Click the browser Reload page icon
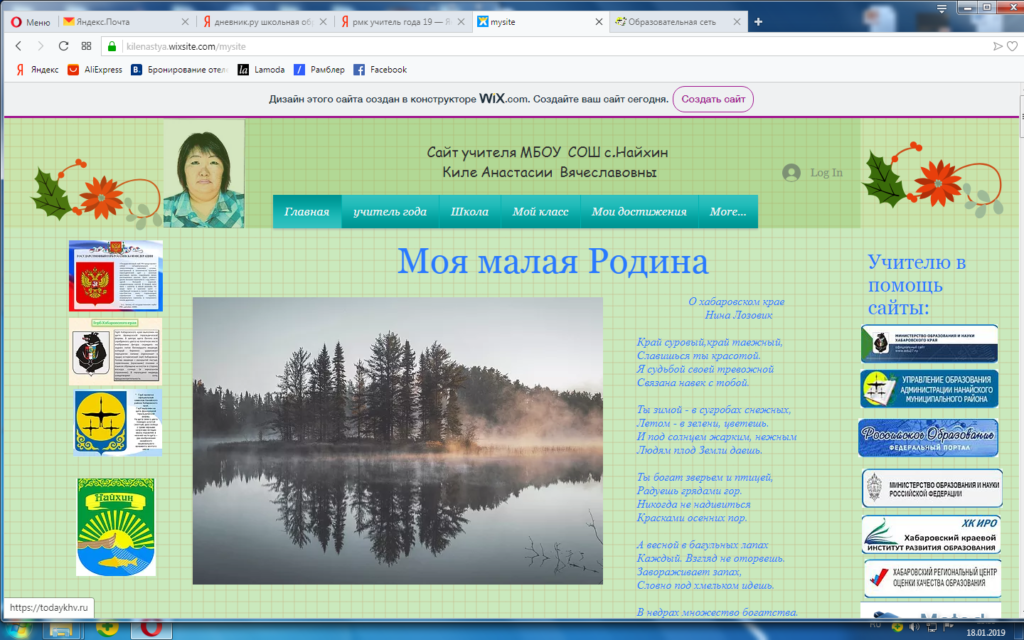This screenshot has height=640, width=1024. (63, 46)
